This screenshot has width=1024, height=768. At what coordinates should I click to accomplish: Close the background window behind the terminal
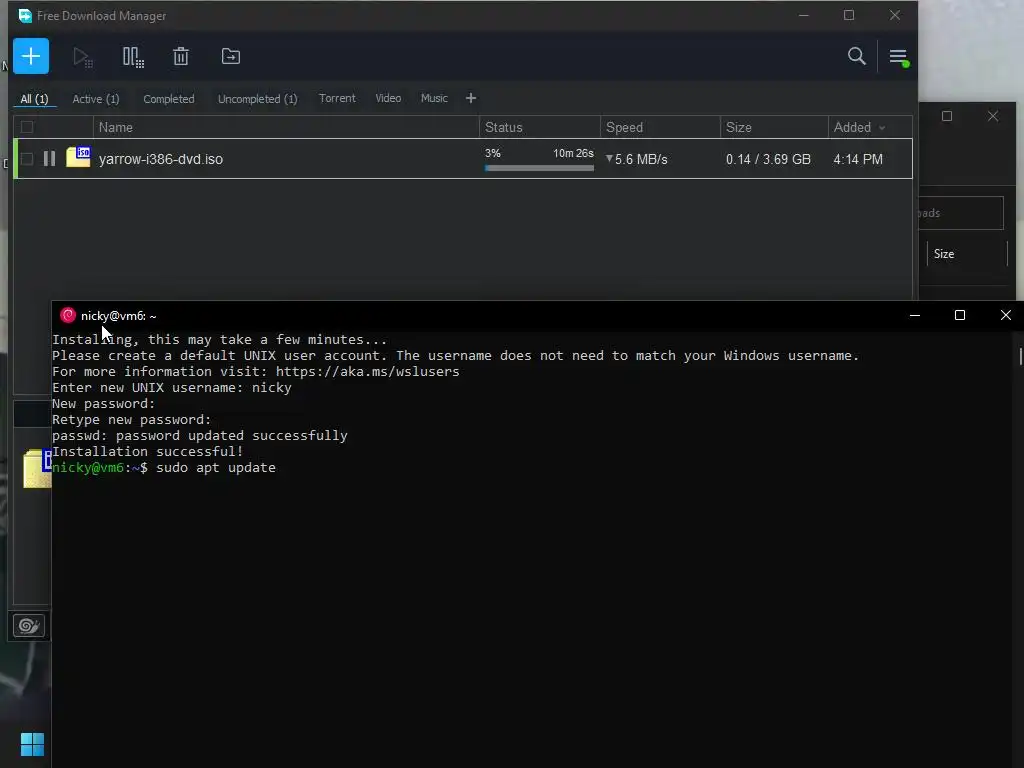[993, 116]
